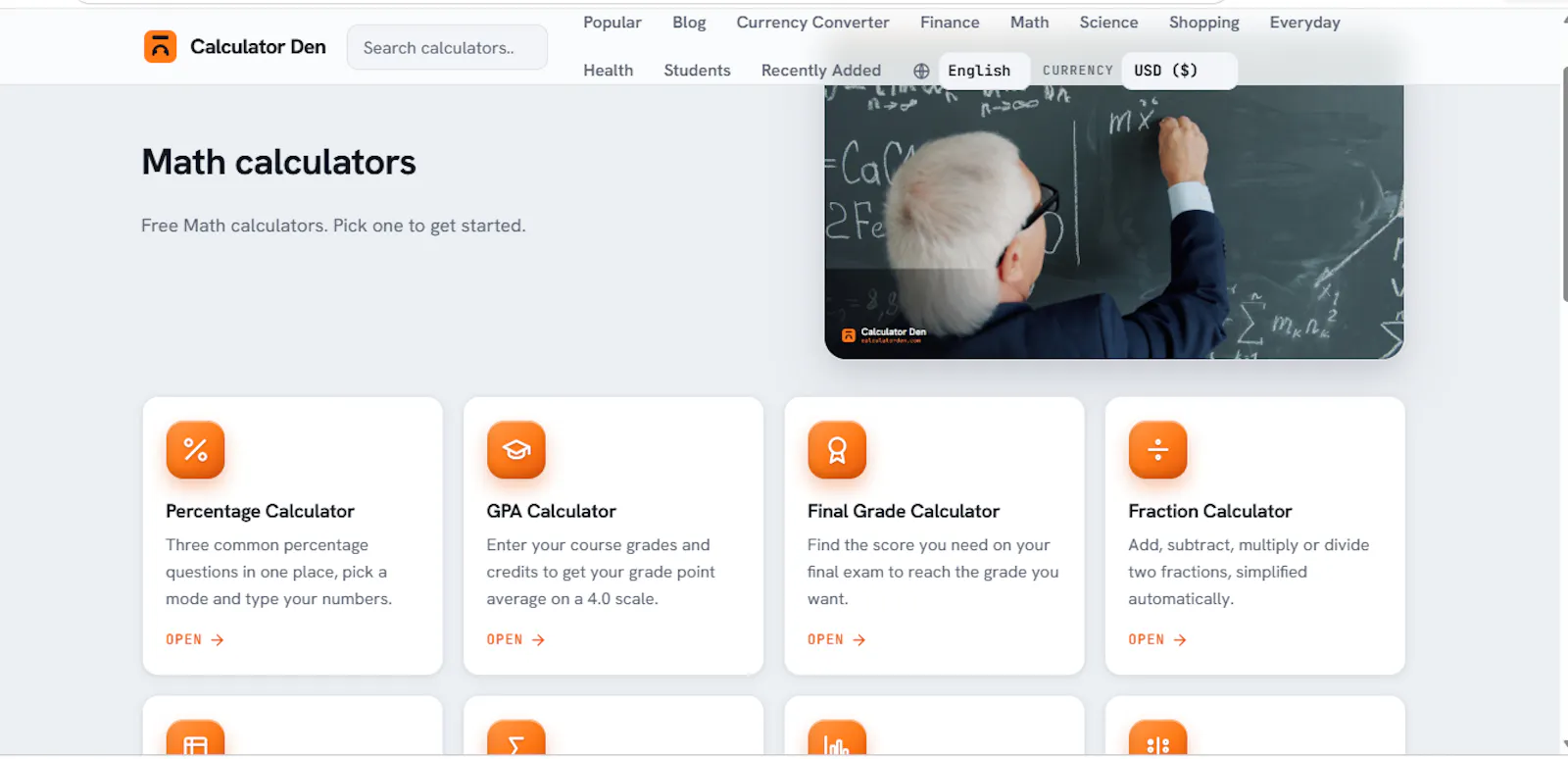Click the numbered grid icon on the second-row card
1568x759 pixels.
click(x=1157, y=738)
